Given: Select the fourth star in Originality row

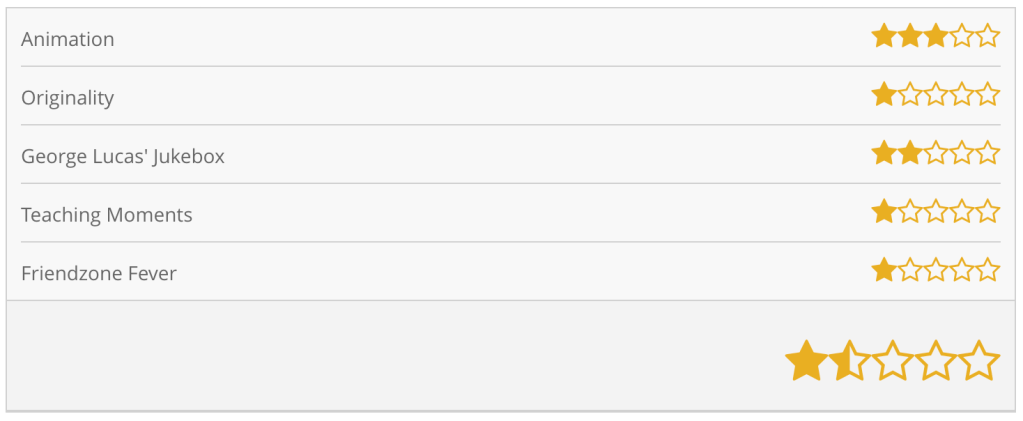Looking at the screenshot, I should (962, 96).
